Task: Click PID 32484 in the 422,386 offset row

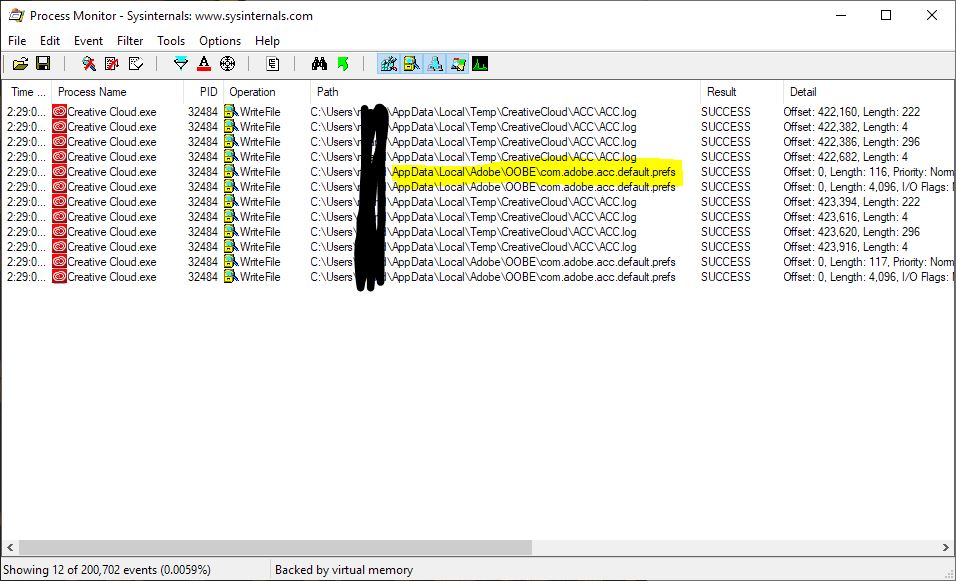Action: pyautogui.click(x=202, y=142)
